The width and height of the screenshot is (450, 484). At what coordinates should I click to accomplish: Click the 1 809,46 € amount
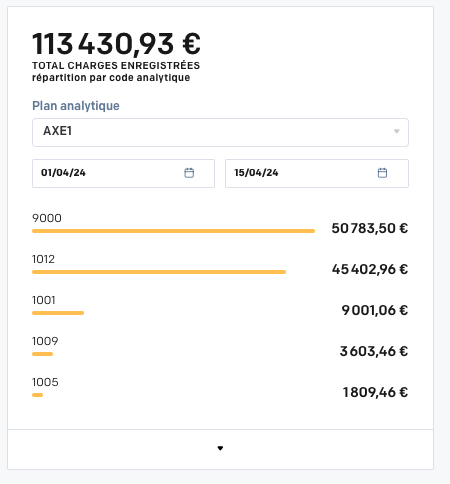tap(375, 392)
